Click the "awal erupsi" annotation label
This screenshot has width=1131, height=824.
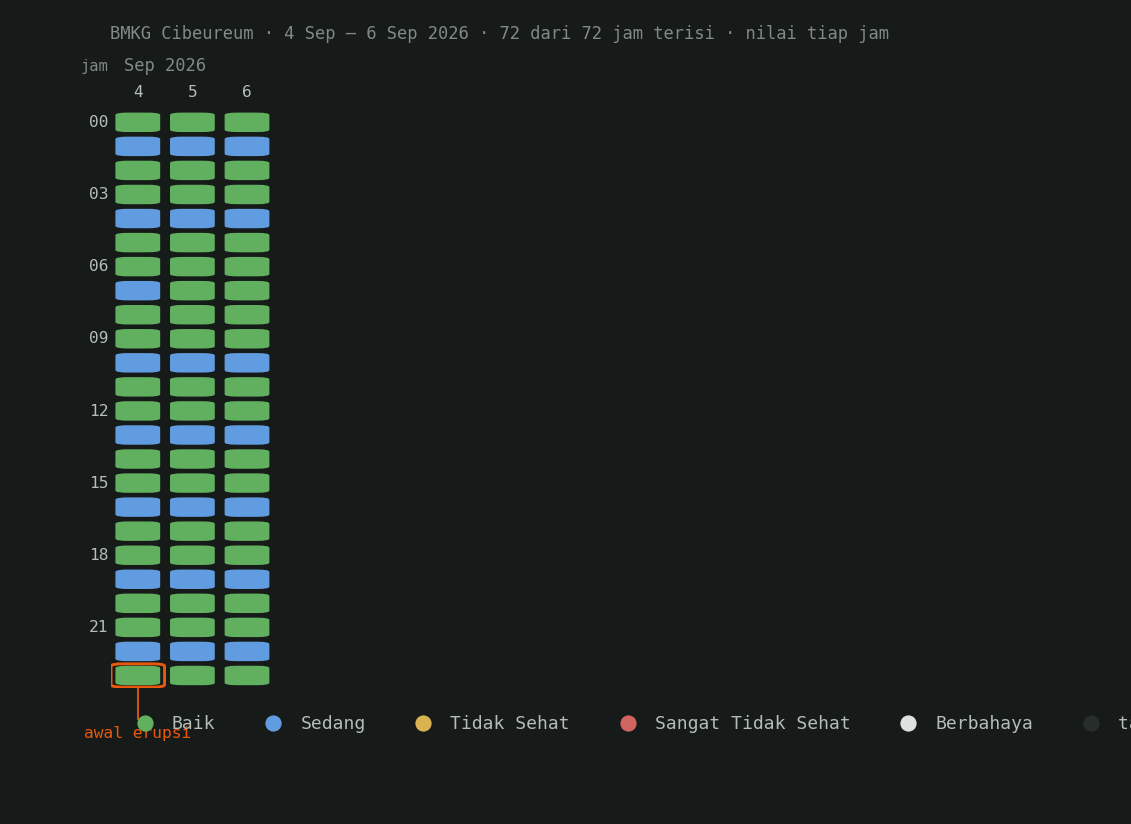(137, 733)
